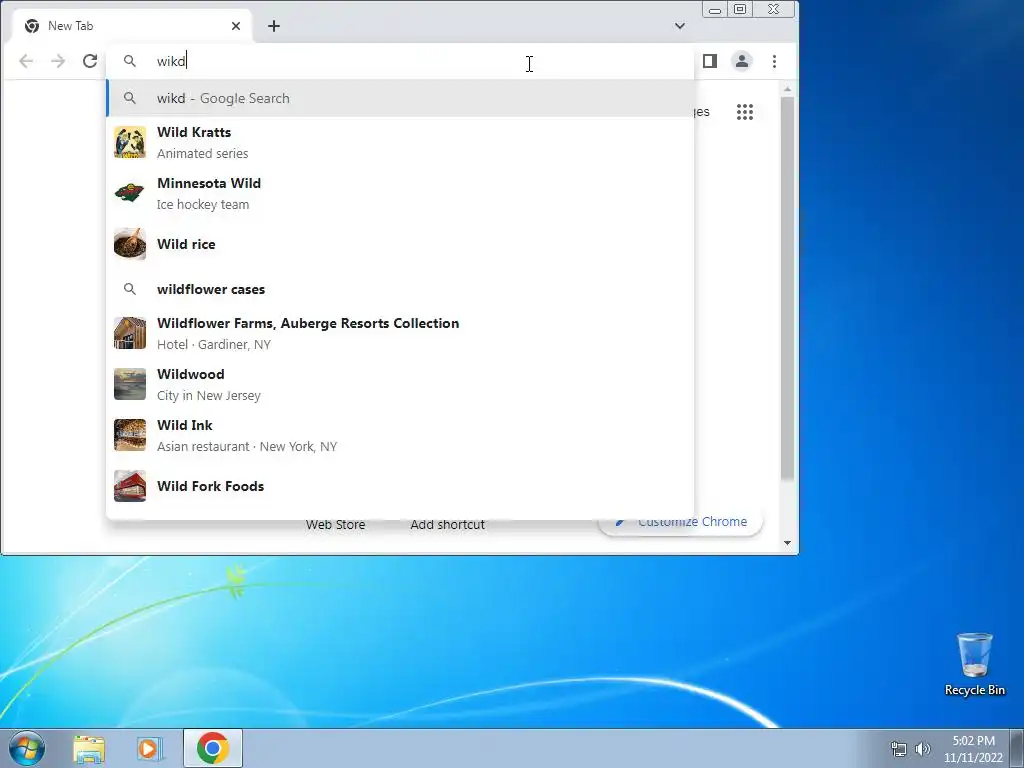This screenshot has width=1024, height=768.
Task: Click Wild Fork Foods thumbnail
Action: [130, 487]
